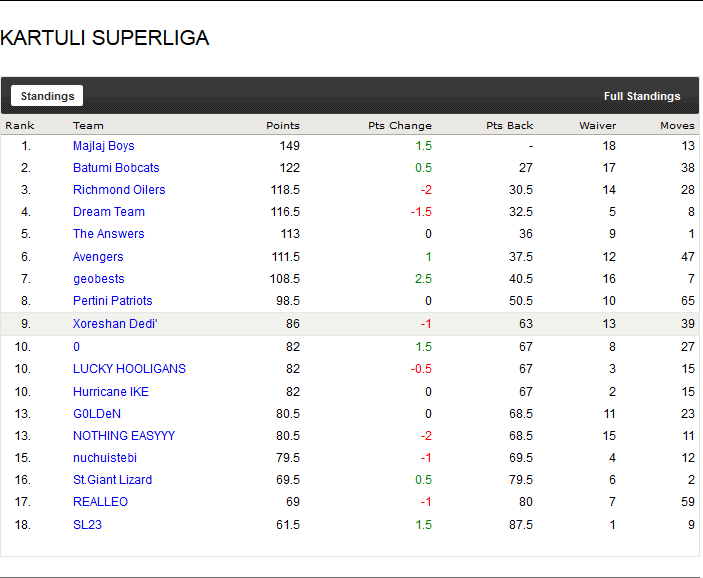The image size is (703, 578).
Task: Open the Dream Team link
Action: pyautogui.click(x=109, y=212)
